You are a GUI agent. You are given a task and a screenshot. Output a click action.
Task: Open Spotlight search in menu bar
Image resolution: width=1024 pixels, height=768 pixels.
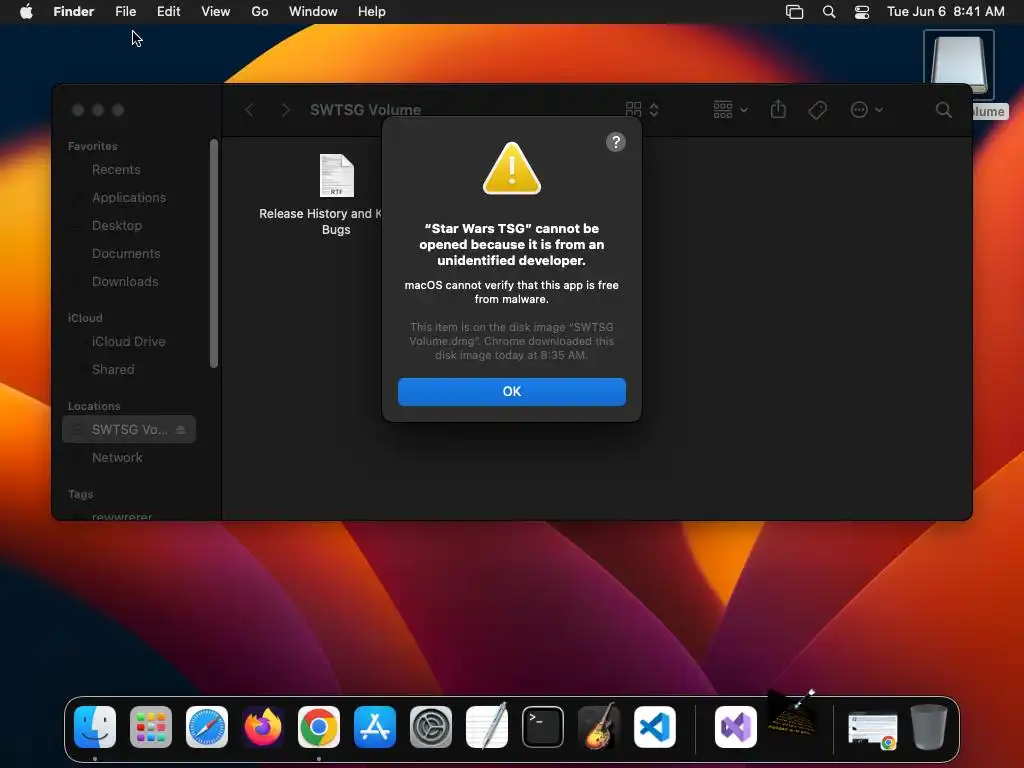click(x=829, y=12)
